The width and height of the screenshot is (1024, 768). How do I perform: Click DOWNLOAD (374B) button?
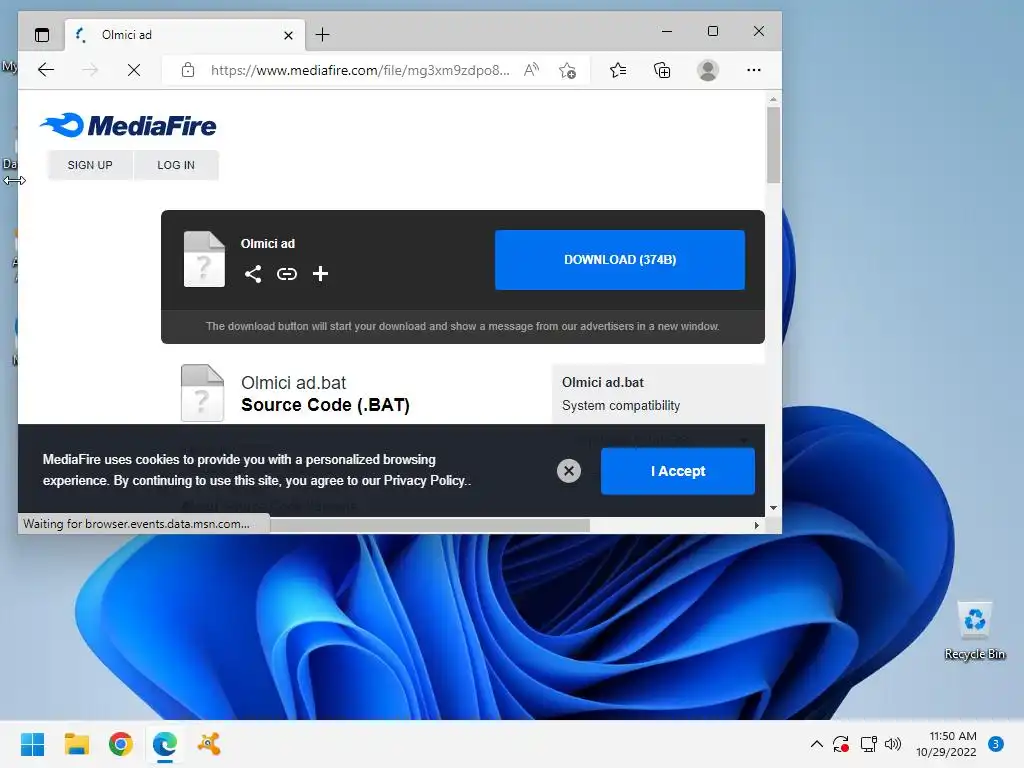(x=620, y=260)
